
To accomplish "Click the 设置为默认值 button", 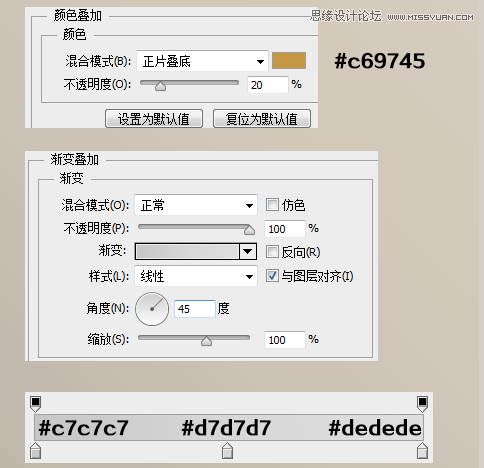I will (x=154, y=119).
